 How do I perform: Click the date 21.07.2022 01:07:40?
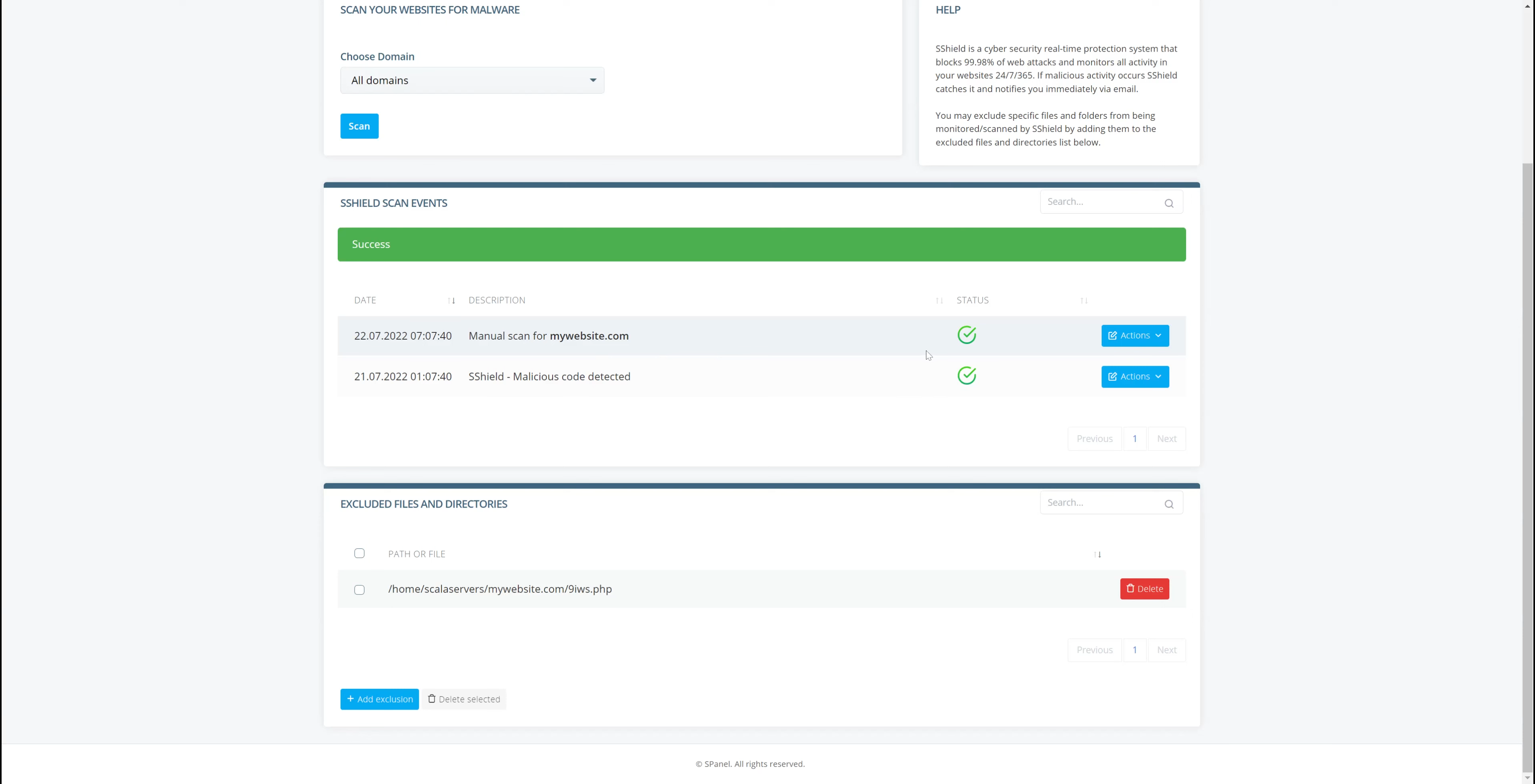[403, 377]
